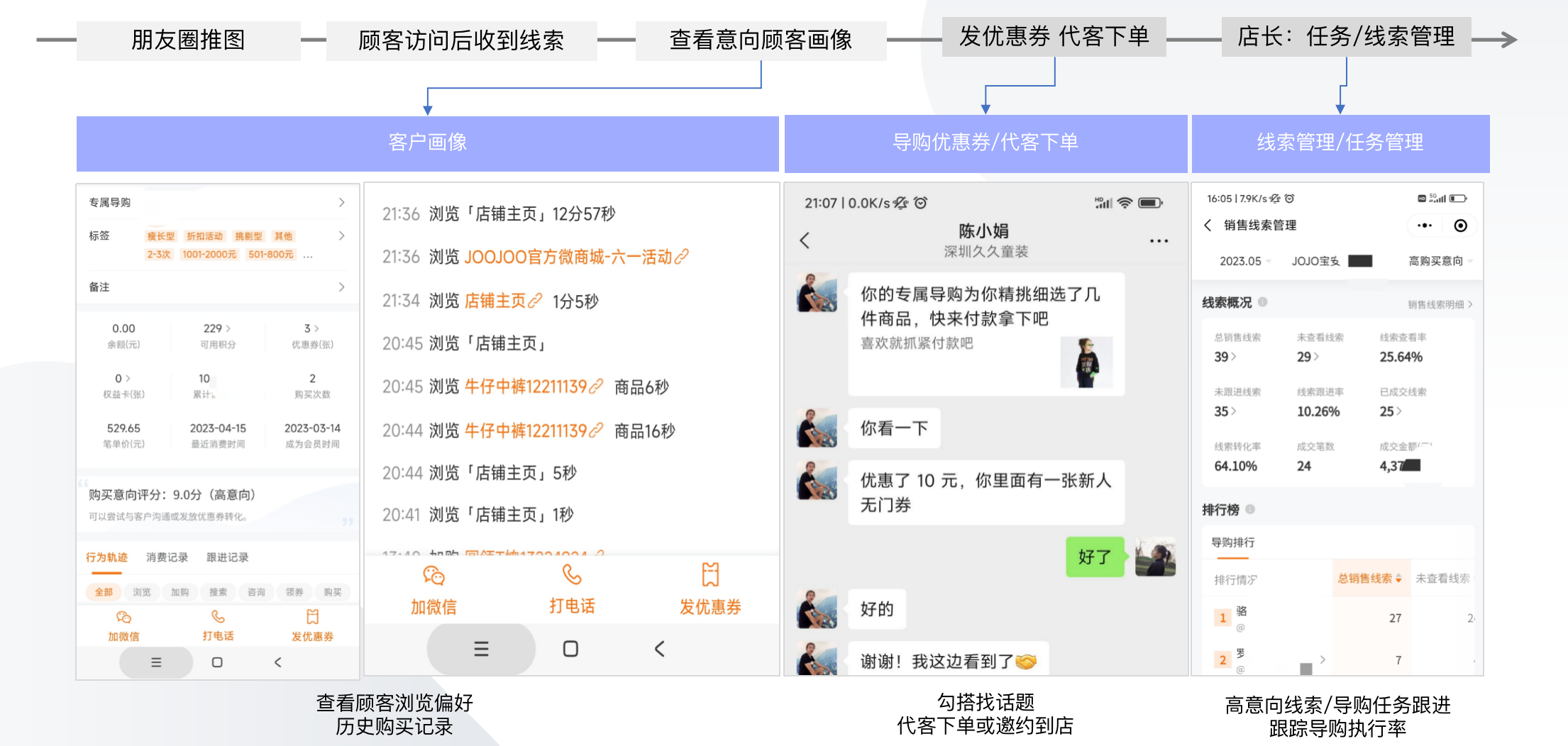The width and height of the screenshot is (1568, 746).
Task: Tap the 购买意向评分 9.0分 card
Action: point(218,505)
